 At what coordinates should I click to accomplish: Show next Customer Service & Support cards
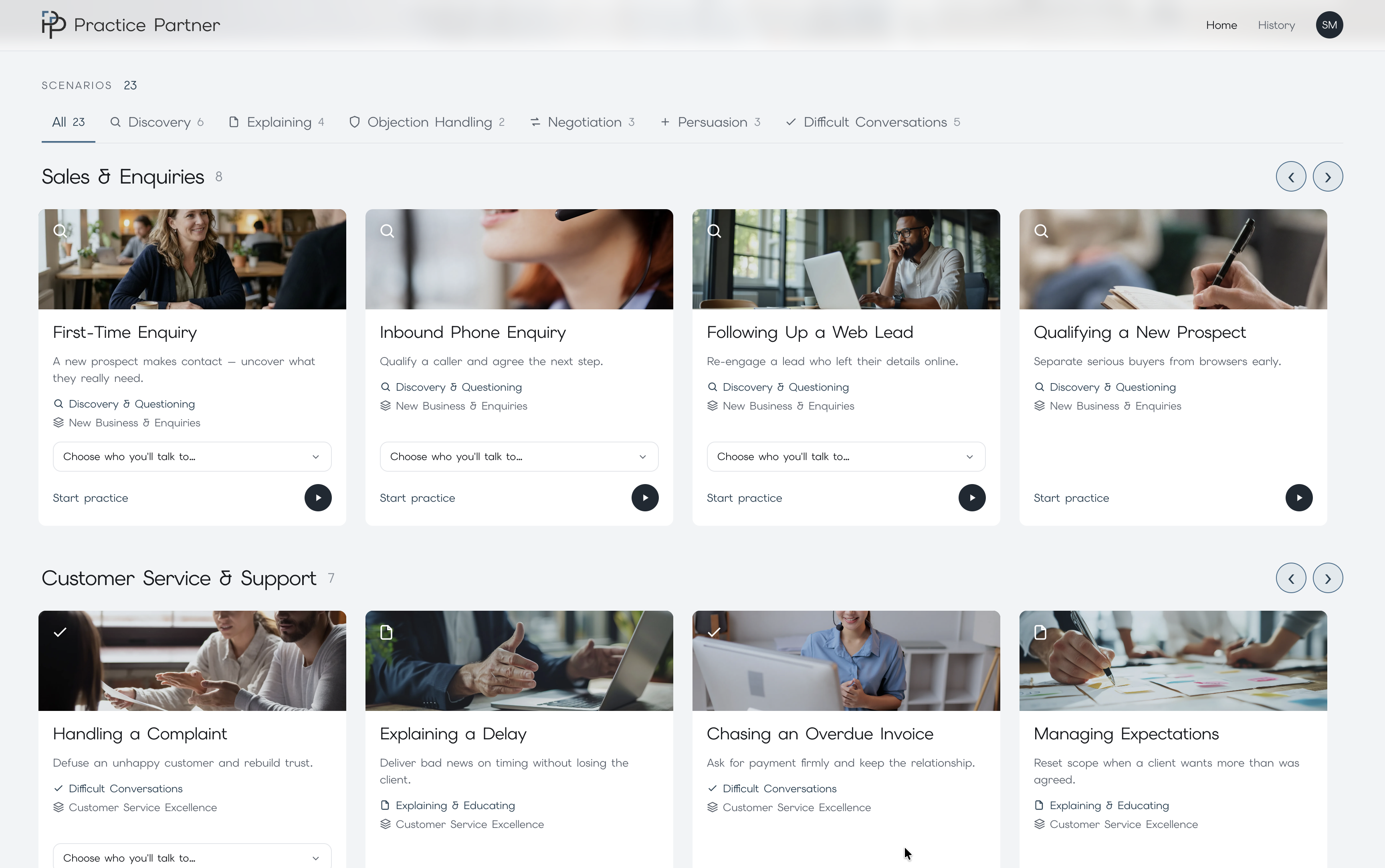(x=1328, y=578)
